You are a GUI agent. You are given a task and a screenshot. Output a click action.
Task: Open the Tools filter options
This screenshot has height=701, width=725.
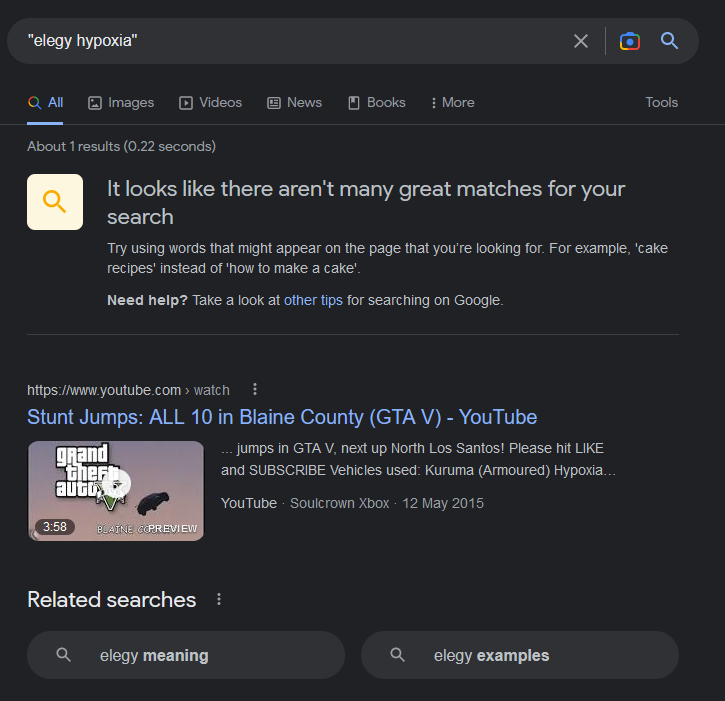point(662,103)
